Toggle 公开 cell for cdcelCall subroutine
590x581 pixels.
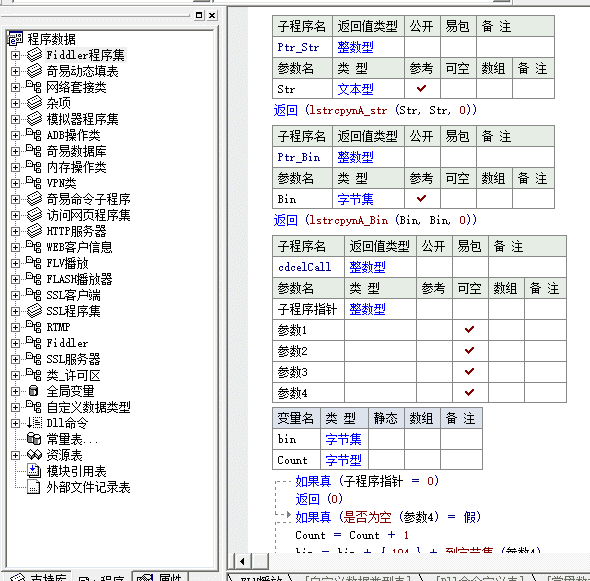[x=434, y=267]
